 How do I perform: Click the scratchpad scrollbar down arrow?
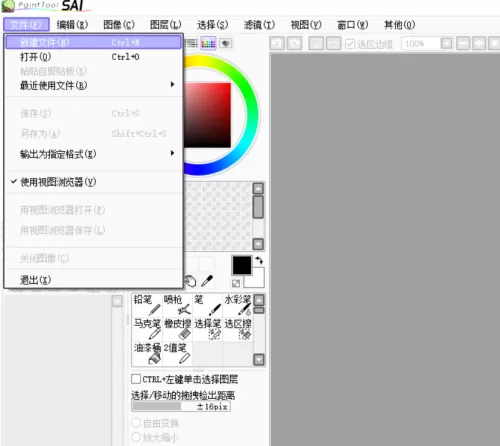[258, 244]
